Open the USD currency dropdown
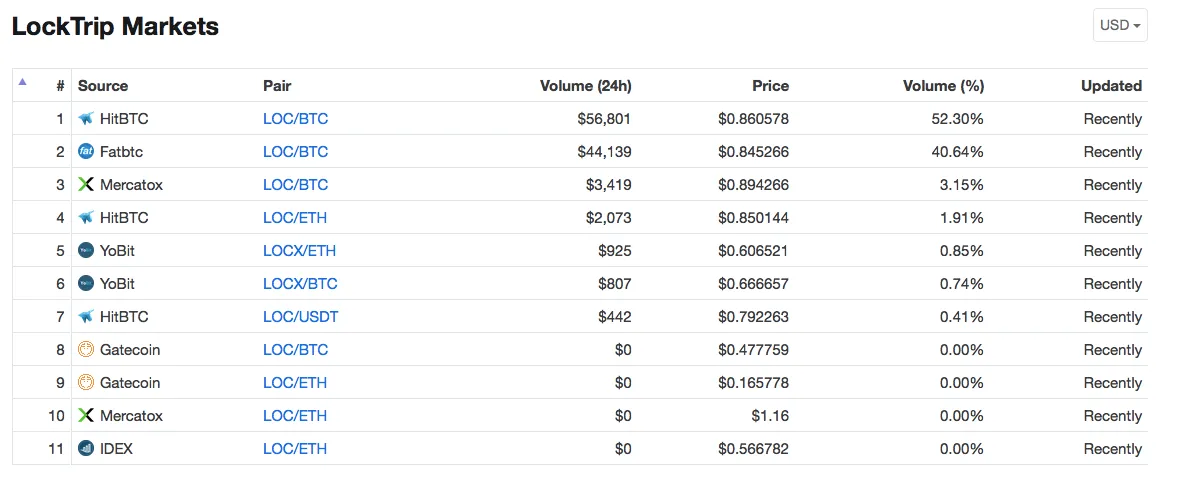1182x484 pixels. pyautogui.click(x=1120, y=25)
